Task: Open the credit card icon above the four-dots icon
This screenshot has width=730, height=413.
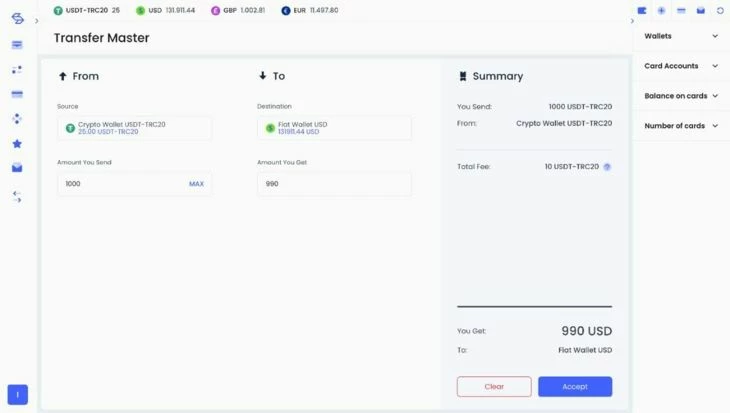Action: (17, 94)
